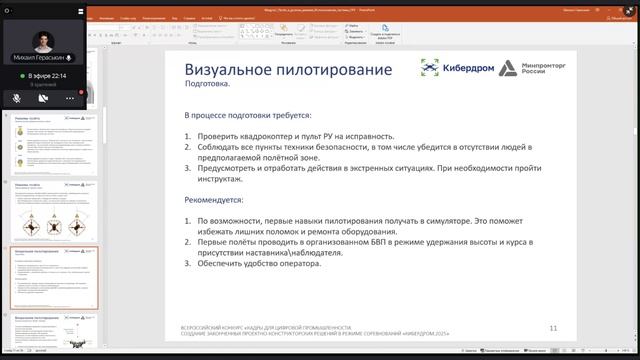Click the Кибердром logo on the slide
The image size is (640, 360).
tap(457, 68)
